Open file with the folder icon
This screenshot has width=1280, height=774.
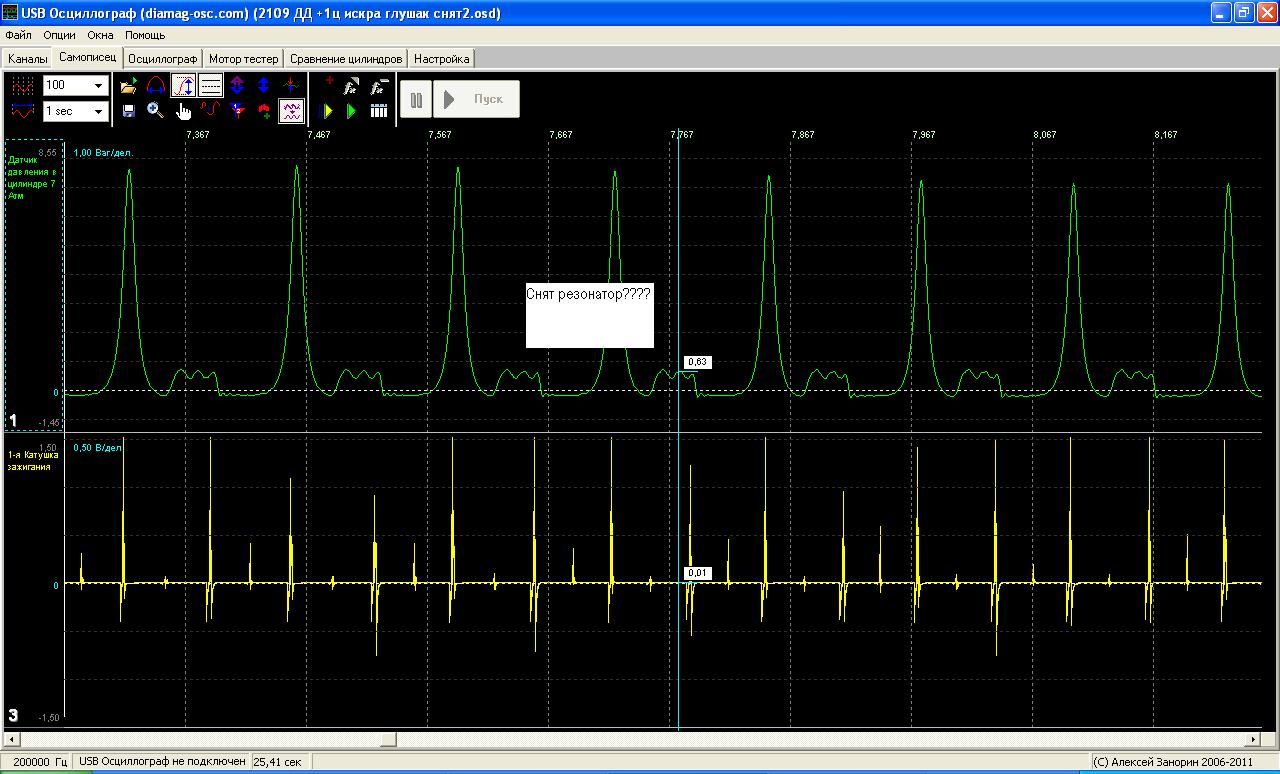click(128, 86)
